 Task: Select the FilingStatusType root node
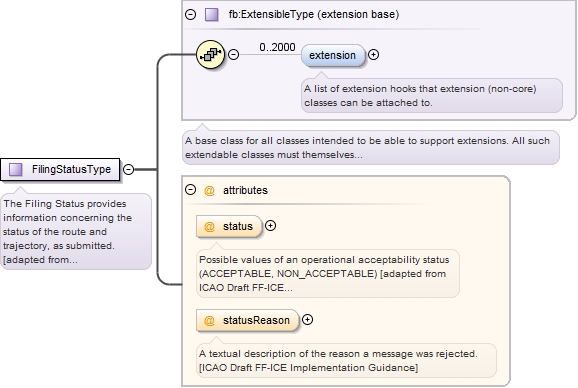[60, 169]
